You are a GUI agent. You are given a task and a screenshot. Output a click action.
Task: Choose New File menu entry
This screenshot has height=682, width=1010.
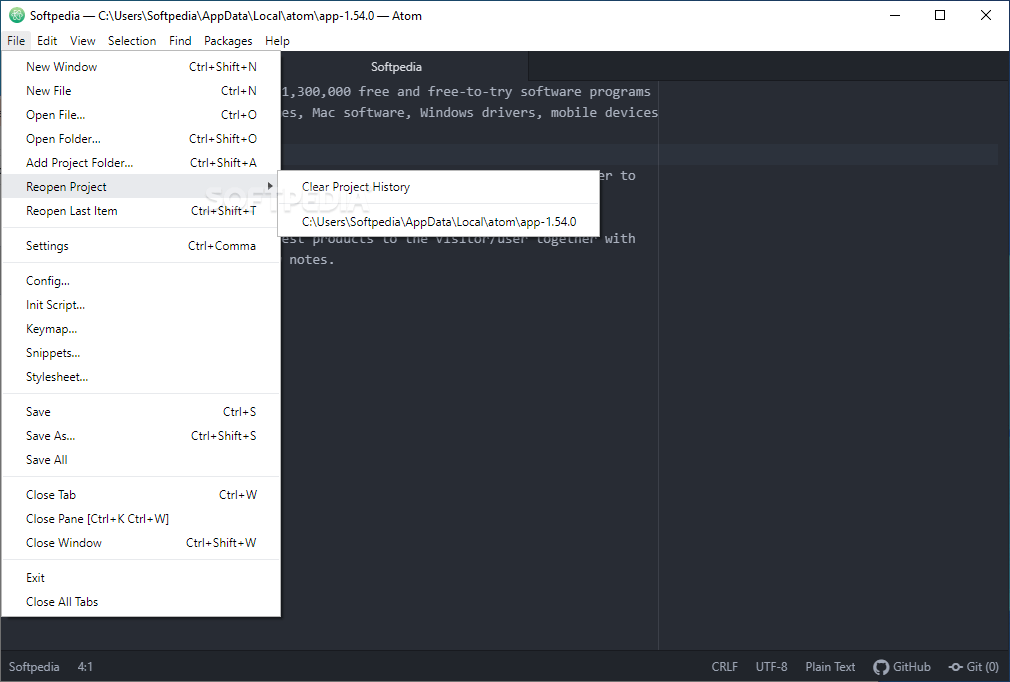pyautogui.click(x=141, y=91)
